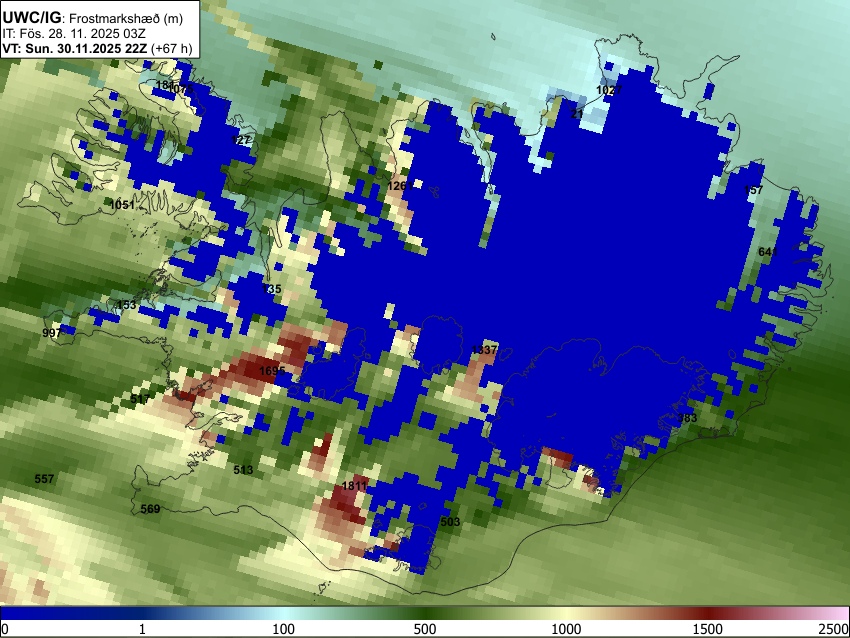
Task: Click the map value '569'
Action: click(150, 509)
